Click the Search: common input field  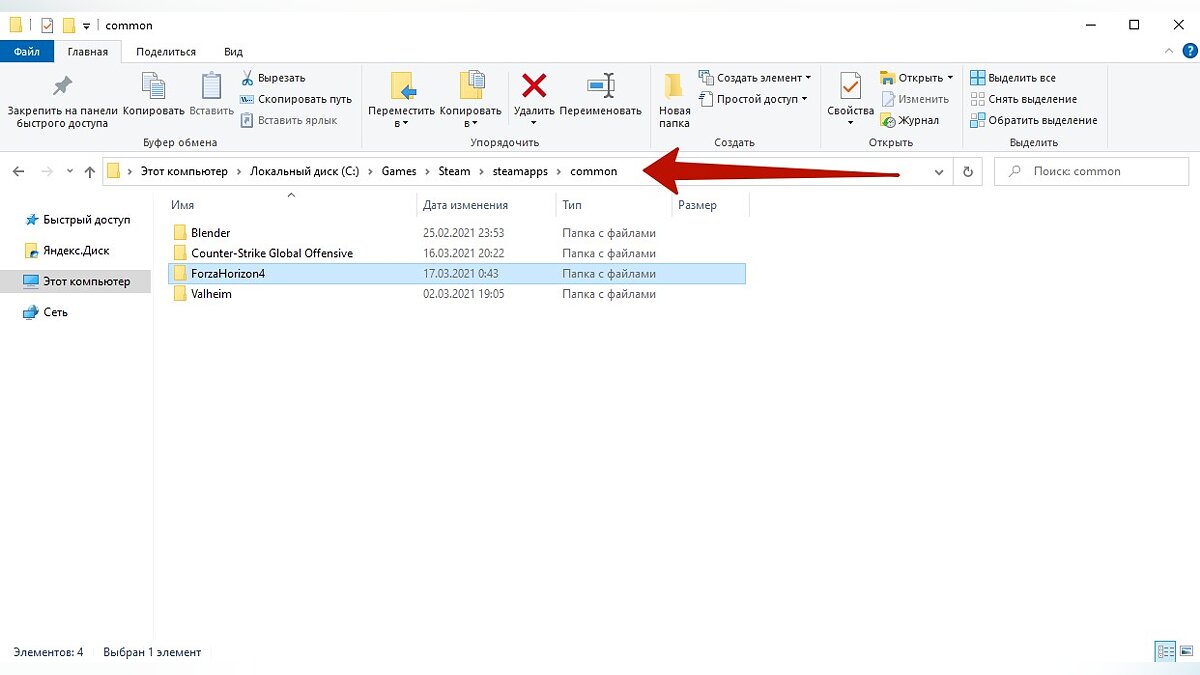[1089, 172]
